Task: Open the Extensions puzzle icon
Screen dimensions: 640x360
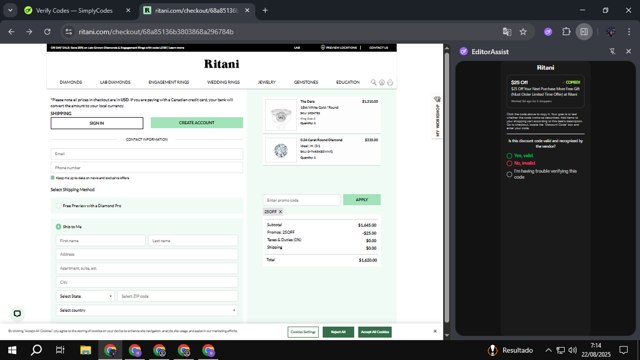Action: [566, 32]
